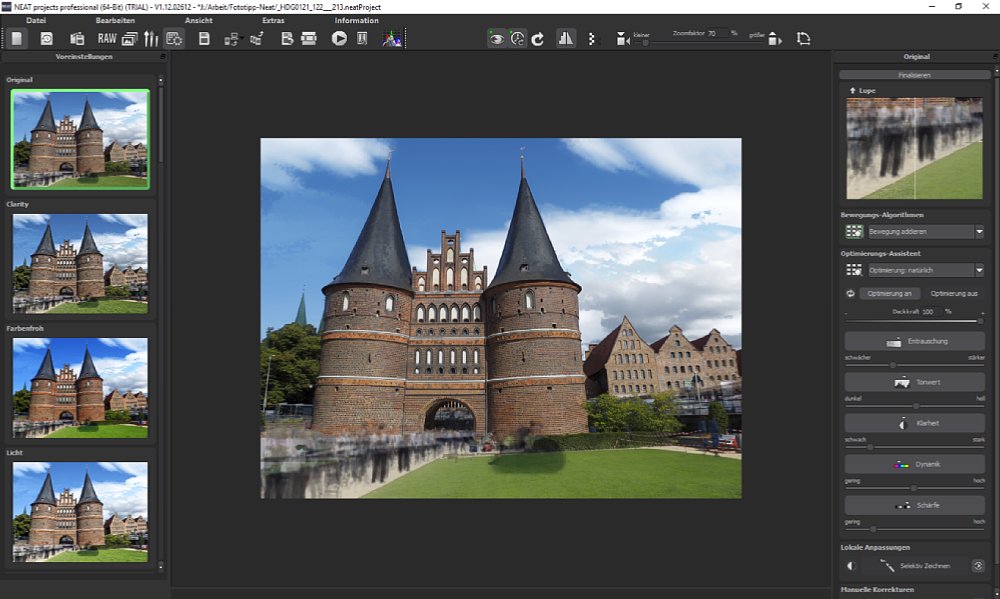Image resolution: width=1000 pixels, height=599 pixels.
Task: Select the Farbenfroh preset thumbnail
Action: (x=80, y=387)
